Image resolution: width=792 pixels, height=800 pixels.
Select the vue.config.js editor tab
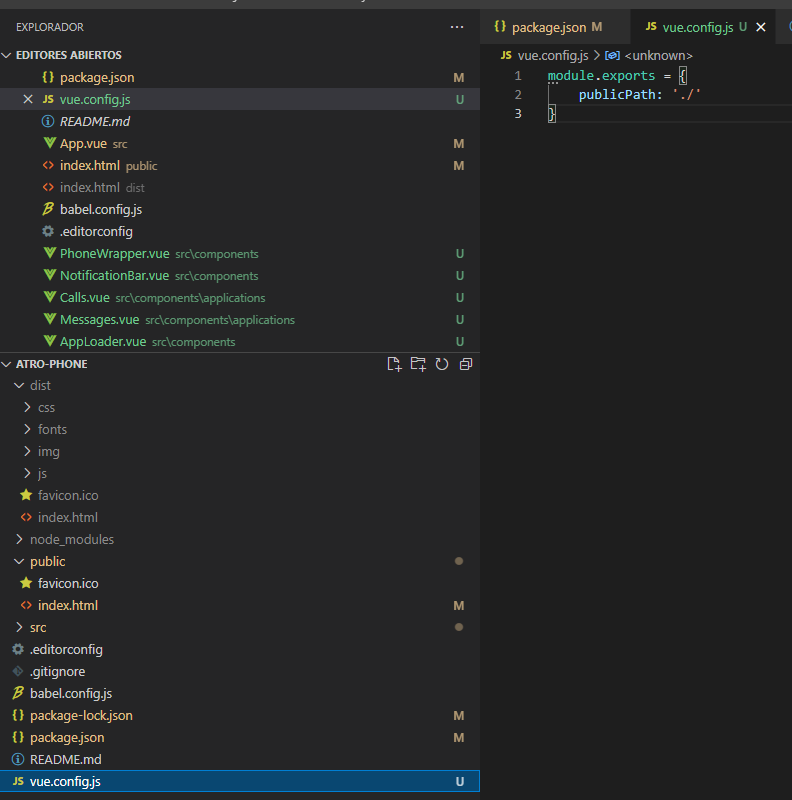(x=703, y=27)
